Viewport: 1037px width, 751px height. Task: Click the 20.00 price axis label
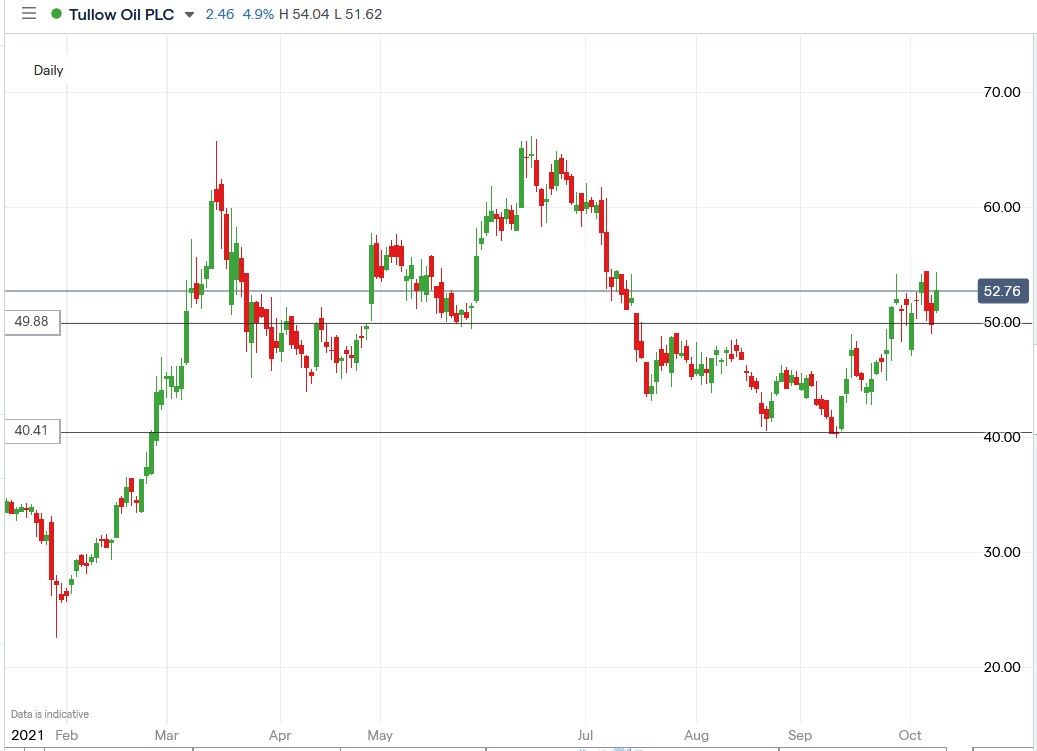tap(1001, 667)
